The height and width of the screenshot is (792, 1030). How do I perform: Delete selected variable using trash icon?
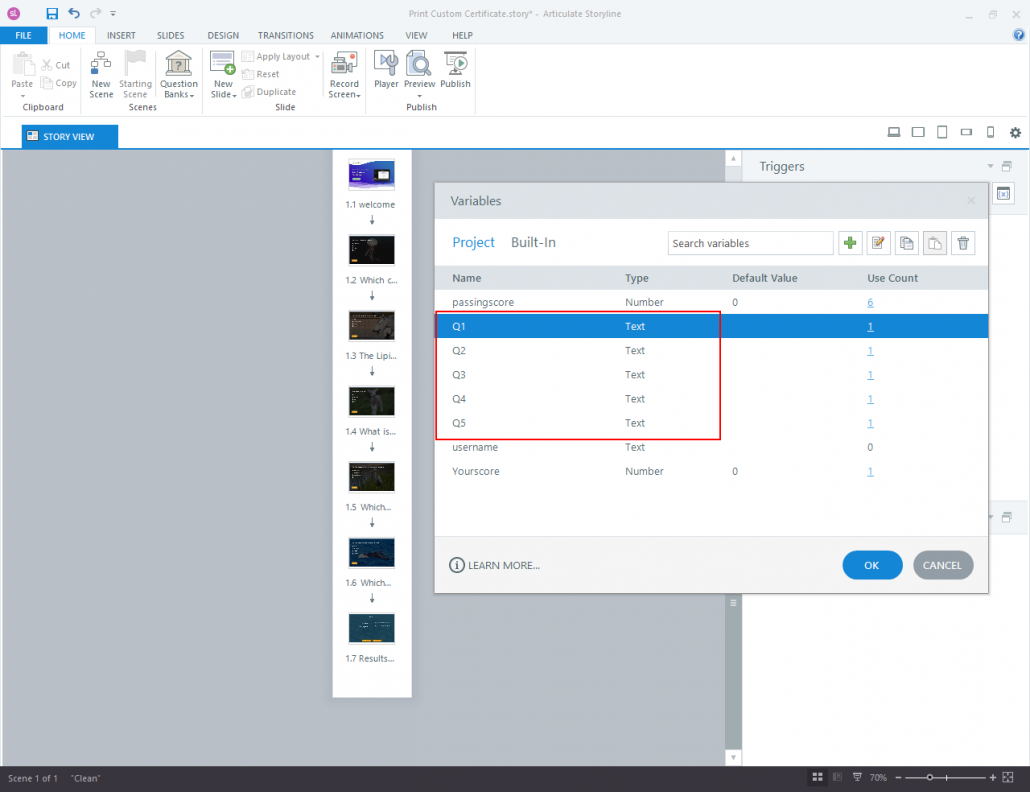[x=963, y=242]
